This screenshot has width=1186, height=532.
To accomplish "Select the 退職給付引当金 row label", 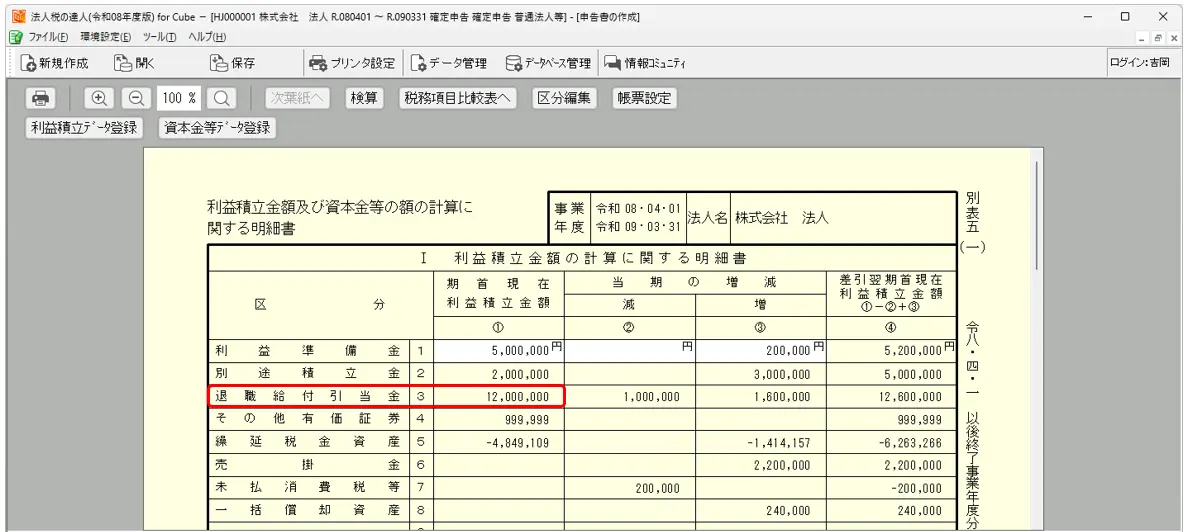I will pos(309,397).
